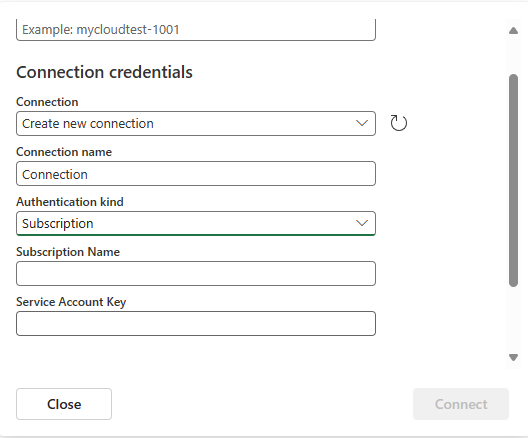Screen dimensions: 528x438
Task: Expand the Authentication kind dropdown
Action: tap(196, 224)
